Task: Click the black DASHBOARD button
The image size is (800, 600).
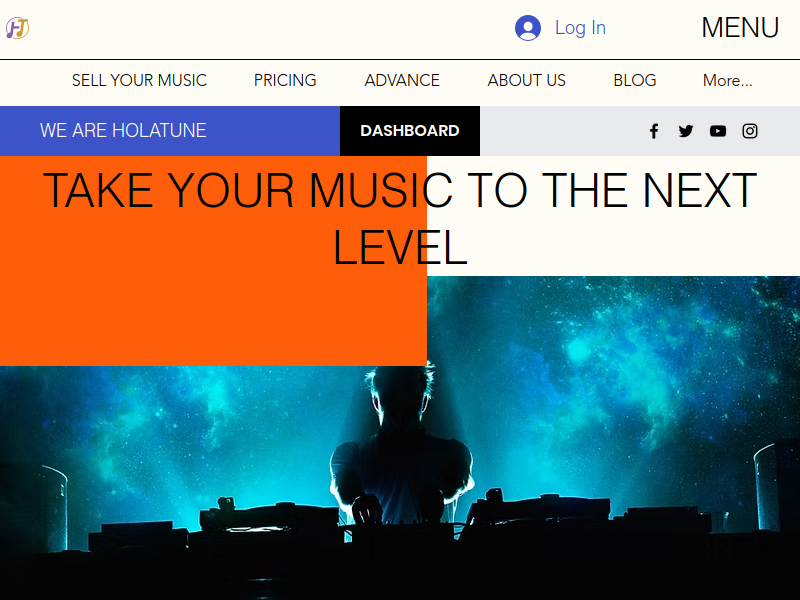Action: [410, 131]
